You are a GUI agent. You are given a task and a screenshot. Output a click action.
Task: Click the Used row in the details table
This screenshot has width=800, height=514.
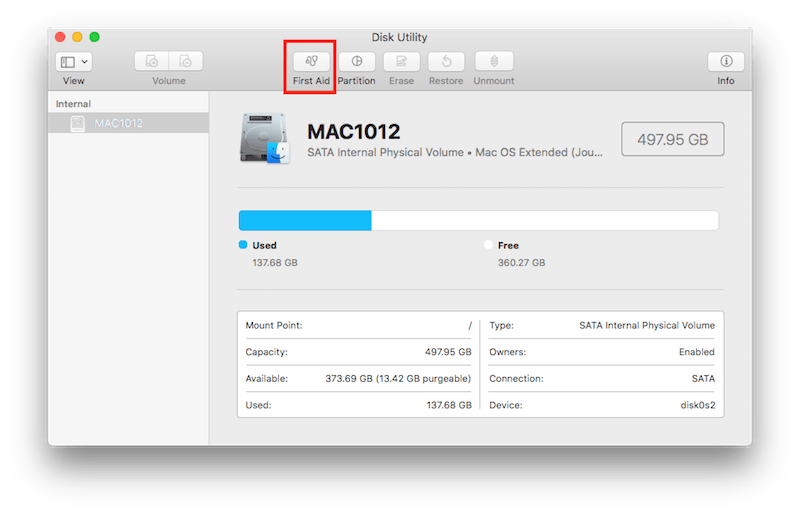(x=359, y=405)
